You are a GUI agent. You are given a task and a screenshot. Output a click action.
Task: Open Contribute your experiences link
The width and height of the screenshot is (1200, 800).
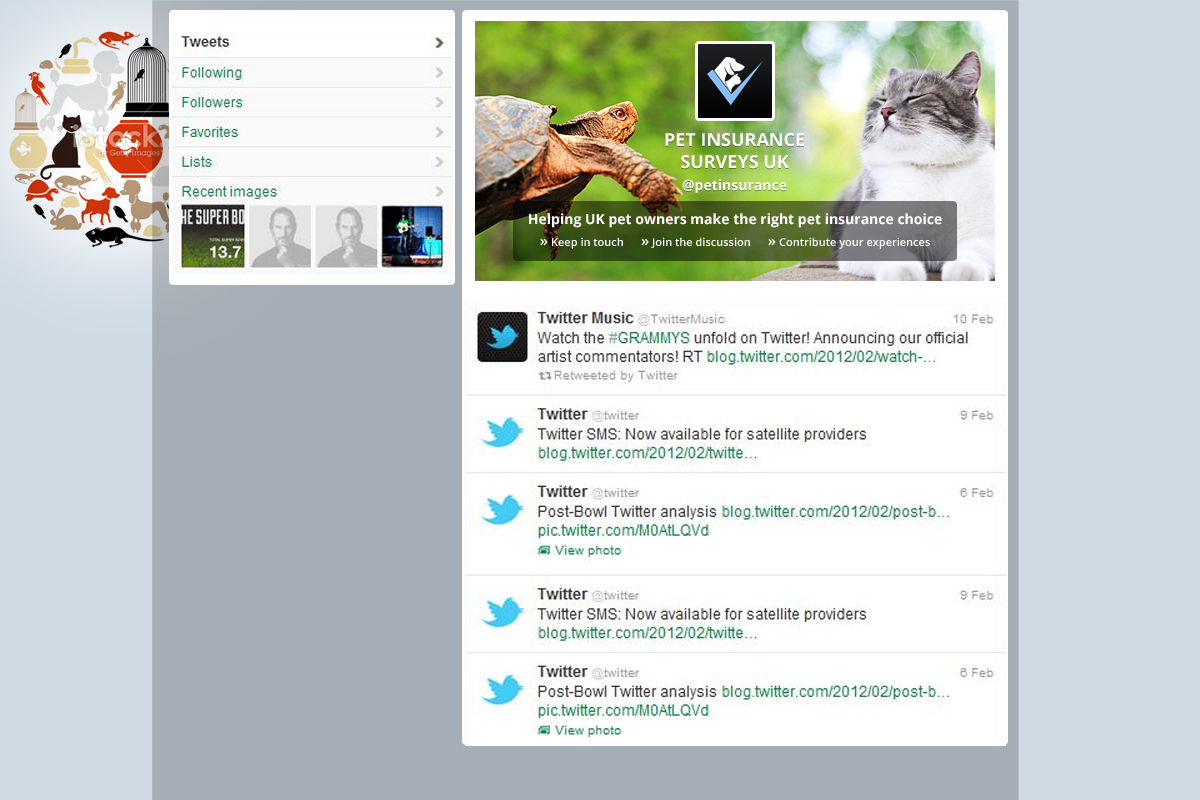(854, 242)
